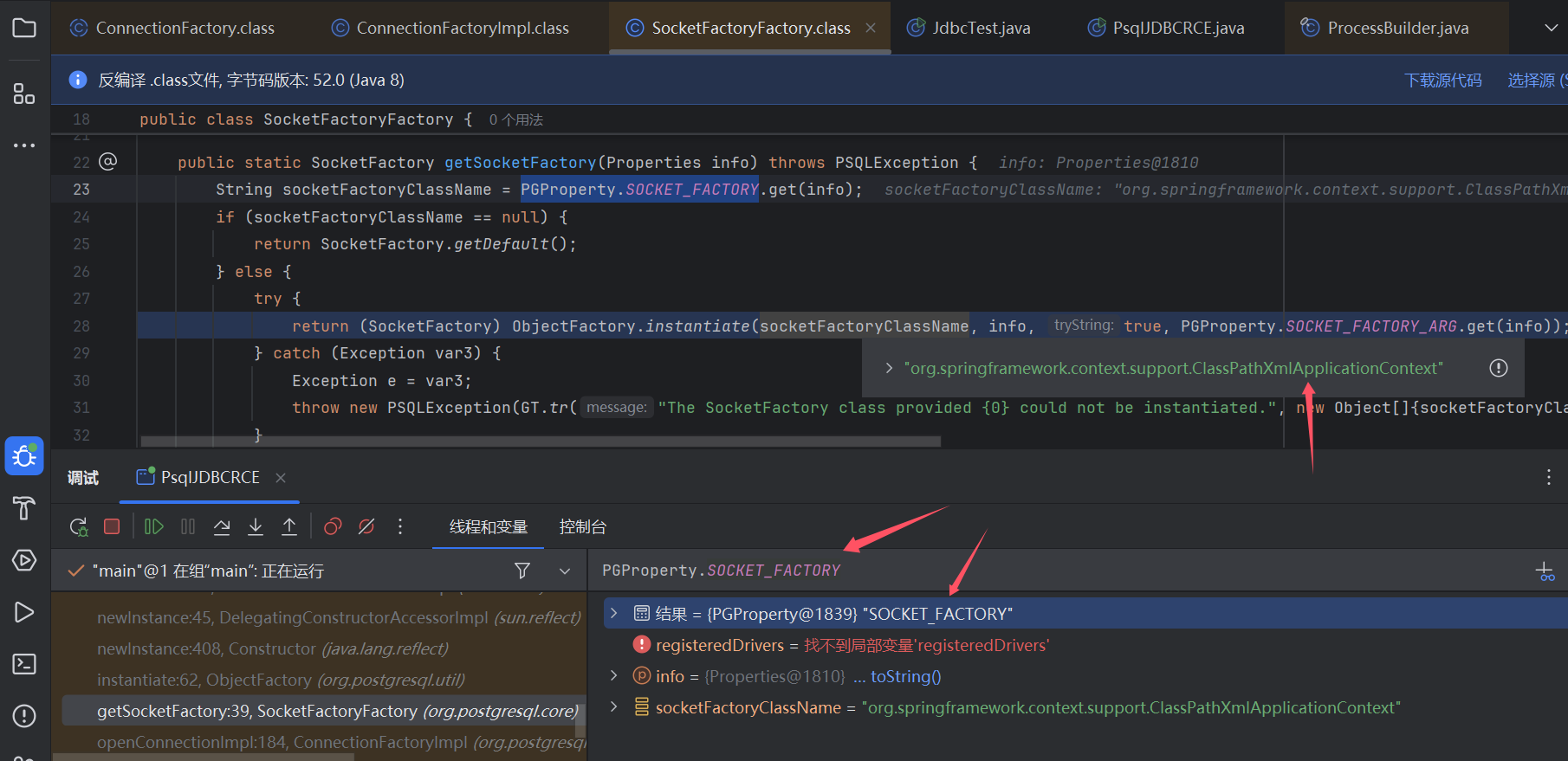This screenshot has width=1568, height=761.
Task: Click toString() link for info variable
Action: tap(906, 676)
